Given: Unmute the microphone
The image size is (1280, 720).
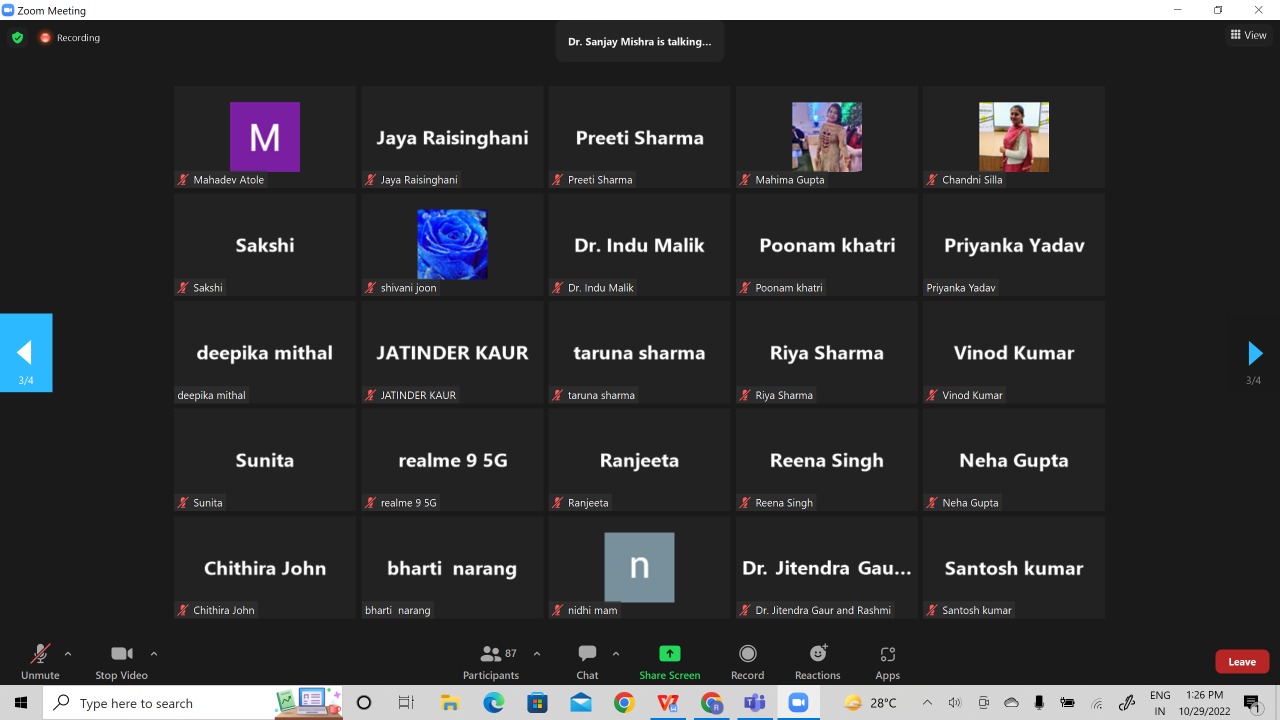Looking at the screenshot, I should (x=40, y=654).
